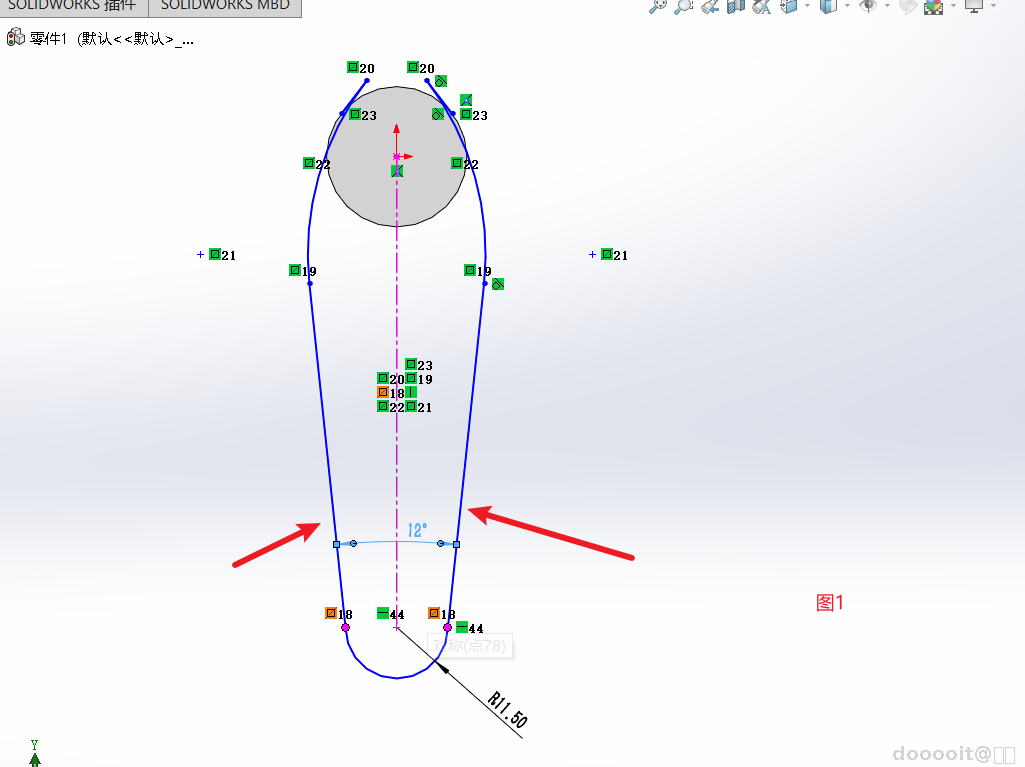The width and height of the screenshot is (1025, 767).
Task: Click the Dynamic Annotation Views icon
Action: pos(762,7)
